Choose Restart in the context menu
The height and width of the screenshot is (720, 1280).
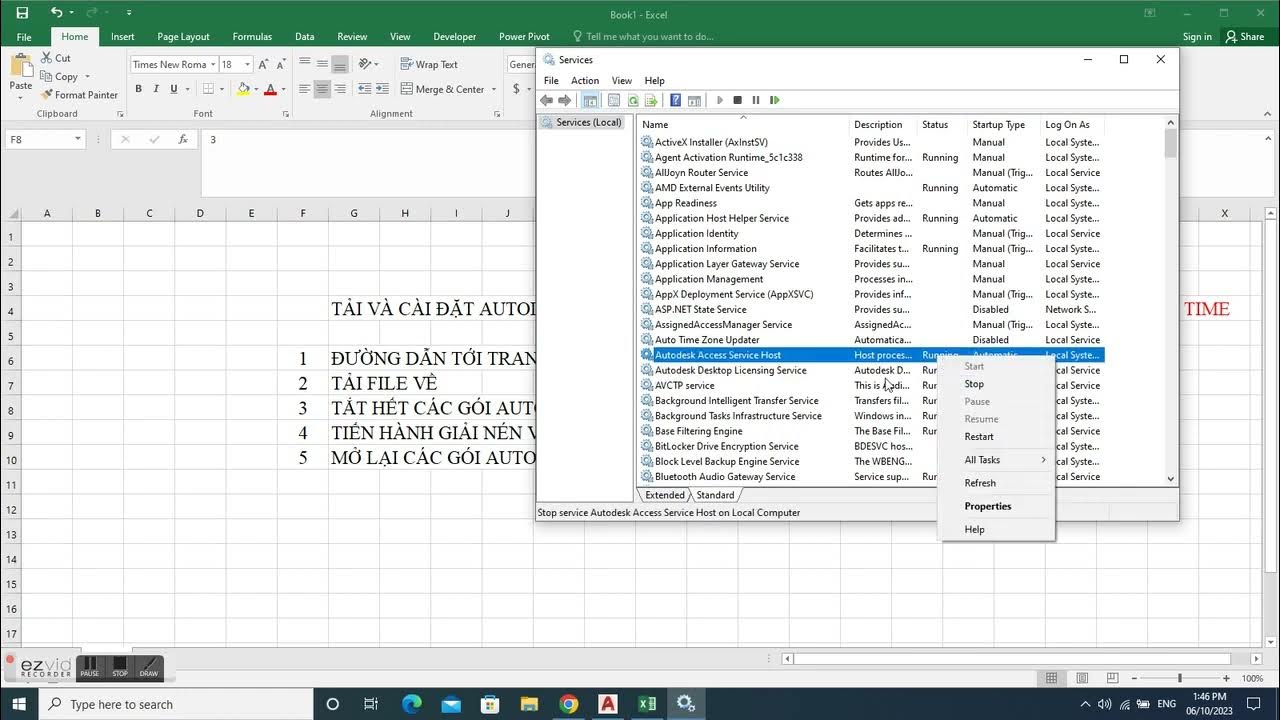[x=979, y=436]
